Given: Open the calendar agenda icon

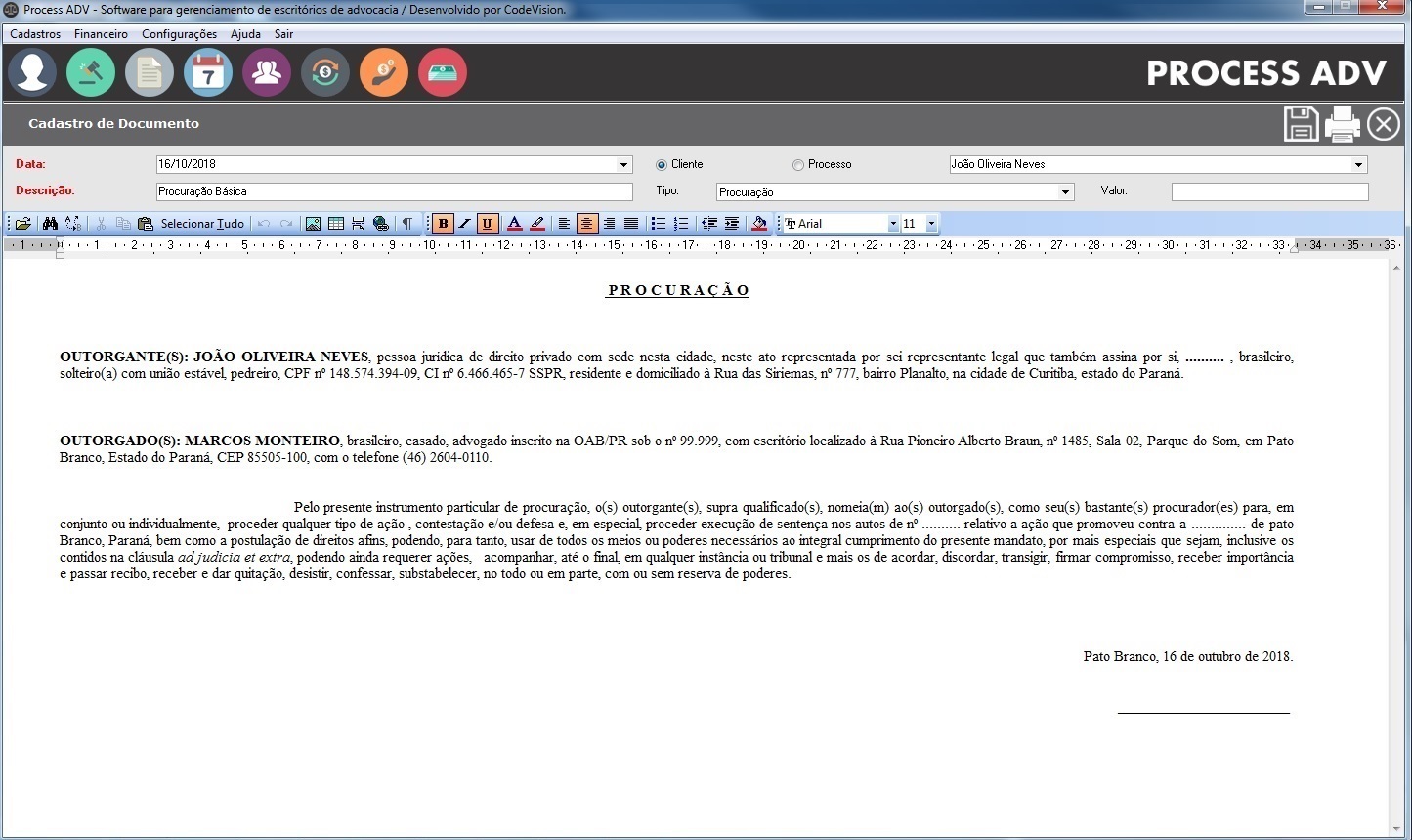Looking at the screenshot, I should [208, 73].
